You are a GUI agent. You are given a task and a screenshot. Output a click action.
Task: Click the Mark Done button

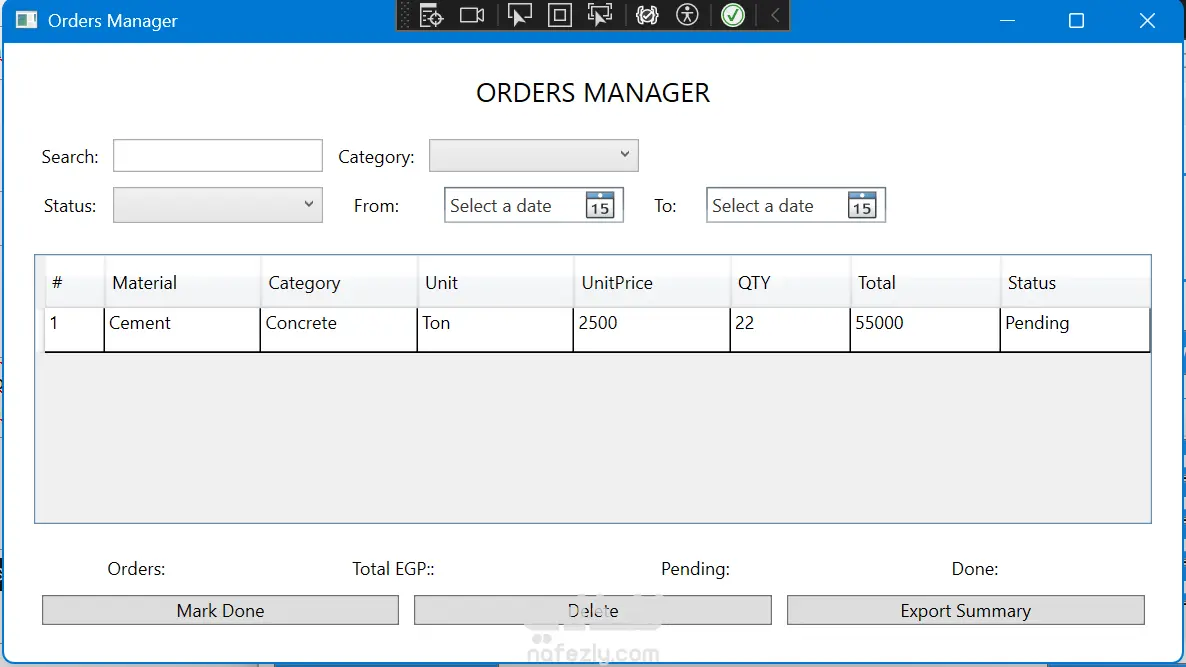[x=220, y=610]
